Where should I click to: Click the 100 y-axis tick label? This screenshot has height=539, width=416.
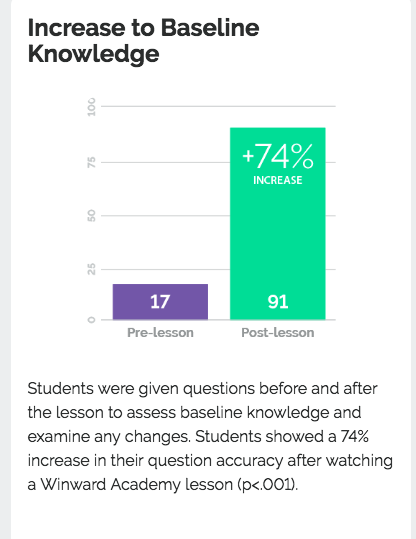91,107
